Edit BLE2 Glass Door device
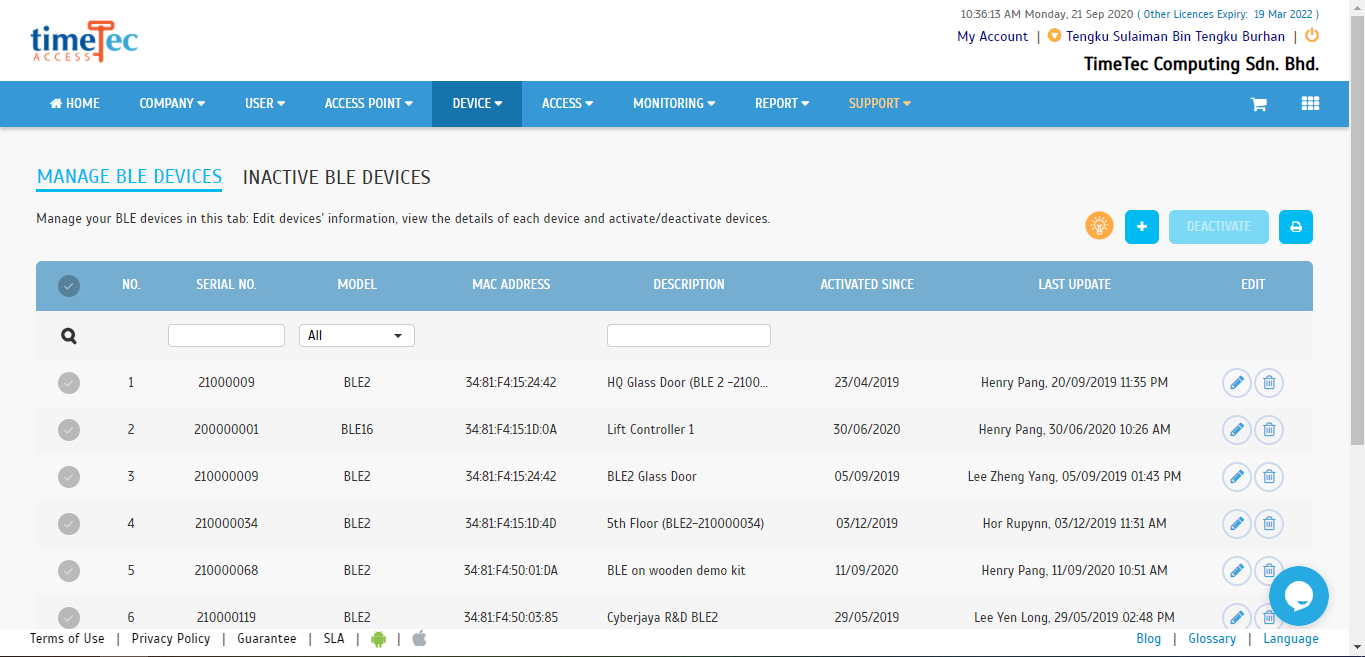The width and height of the screenshot is (1365, 657). [x=1237, y=476]
